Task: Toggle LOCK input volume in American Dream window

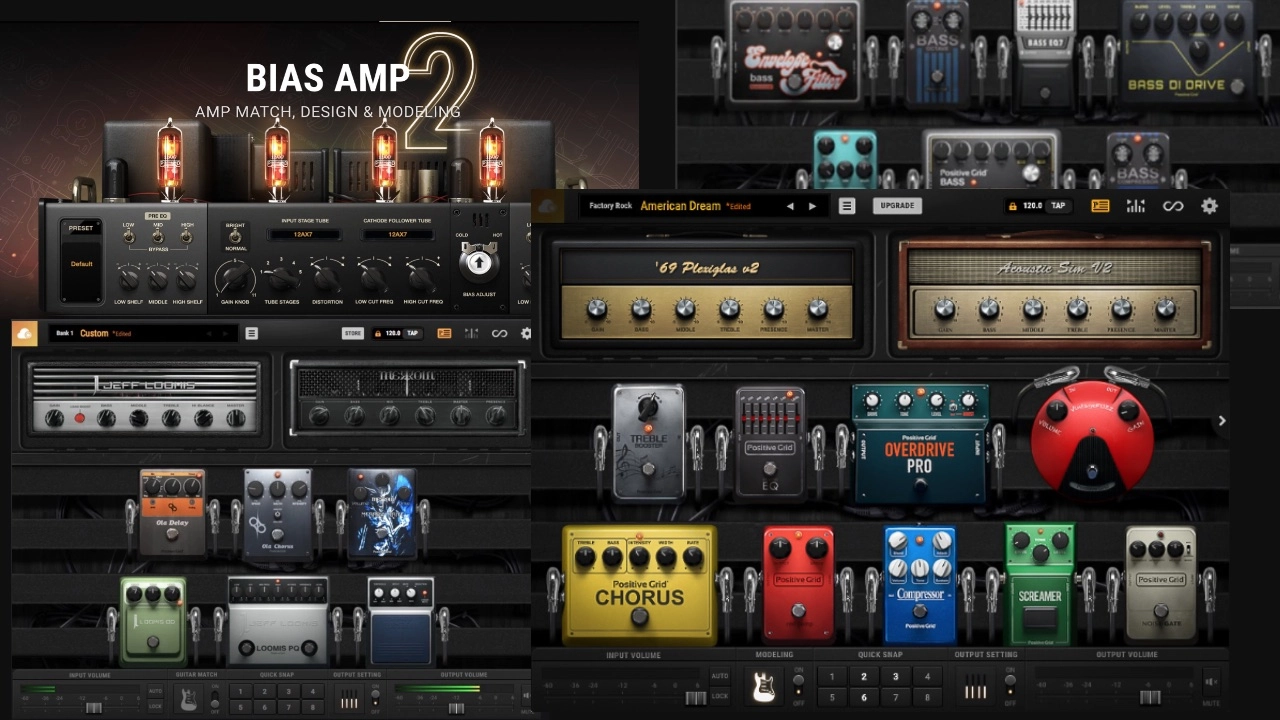Action: pos(720,695)
